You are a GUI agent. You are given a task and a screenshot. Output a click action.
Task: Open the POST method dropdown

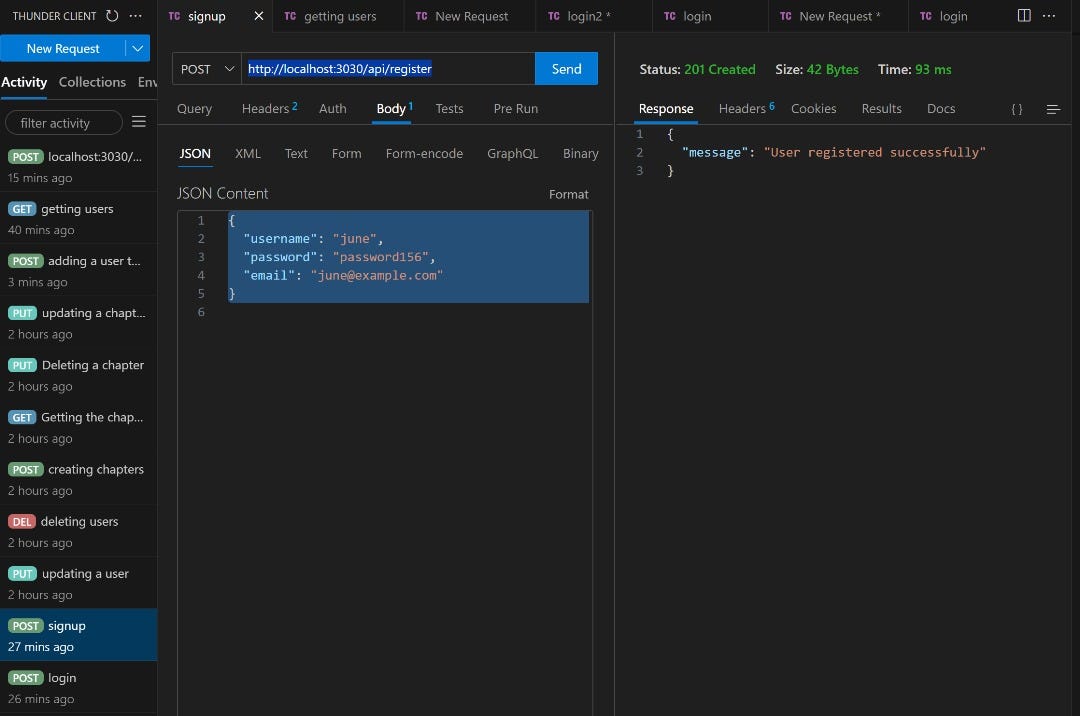tap(207, 68)
